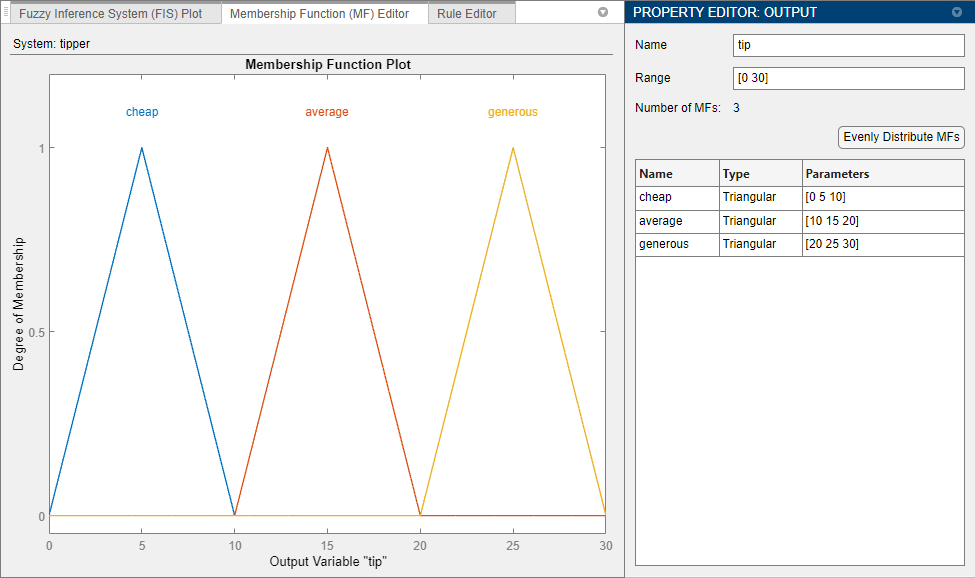975x578 pixels.
Task: Click the 'generous' label on plot
Action: [x=512, y=112]
